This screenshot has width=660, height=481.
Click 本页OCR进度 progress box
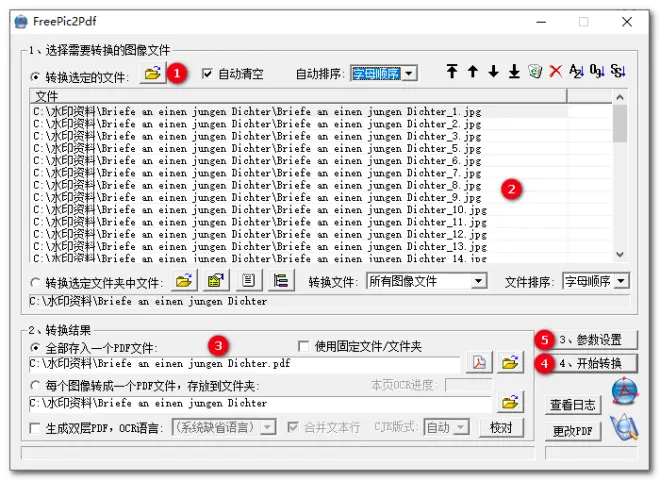pyautogui.click(x=468, y=385)
